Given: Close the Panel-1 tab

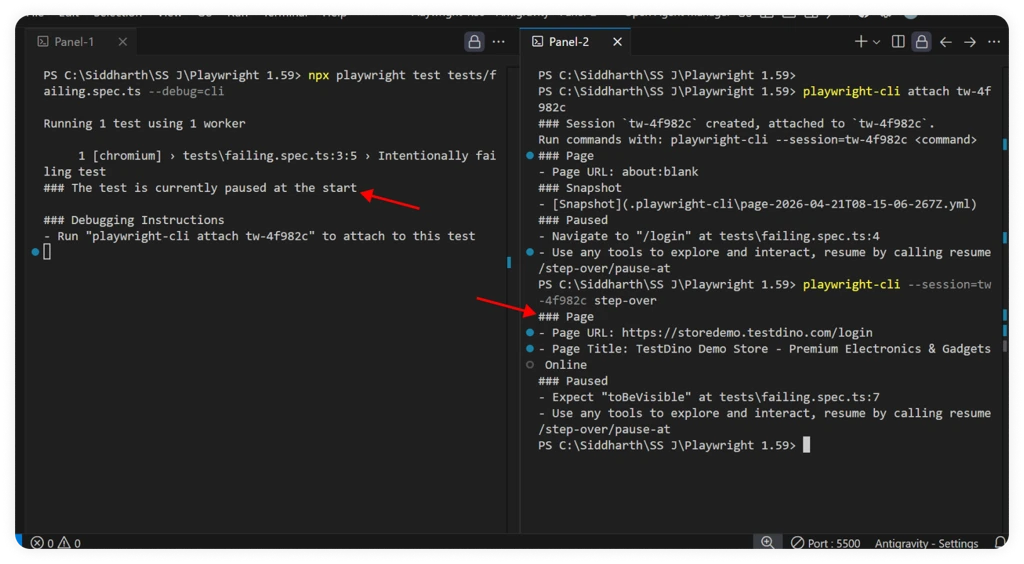Looking at the screenshot, I should 123,42.
